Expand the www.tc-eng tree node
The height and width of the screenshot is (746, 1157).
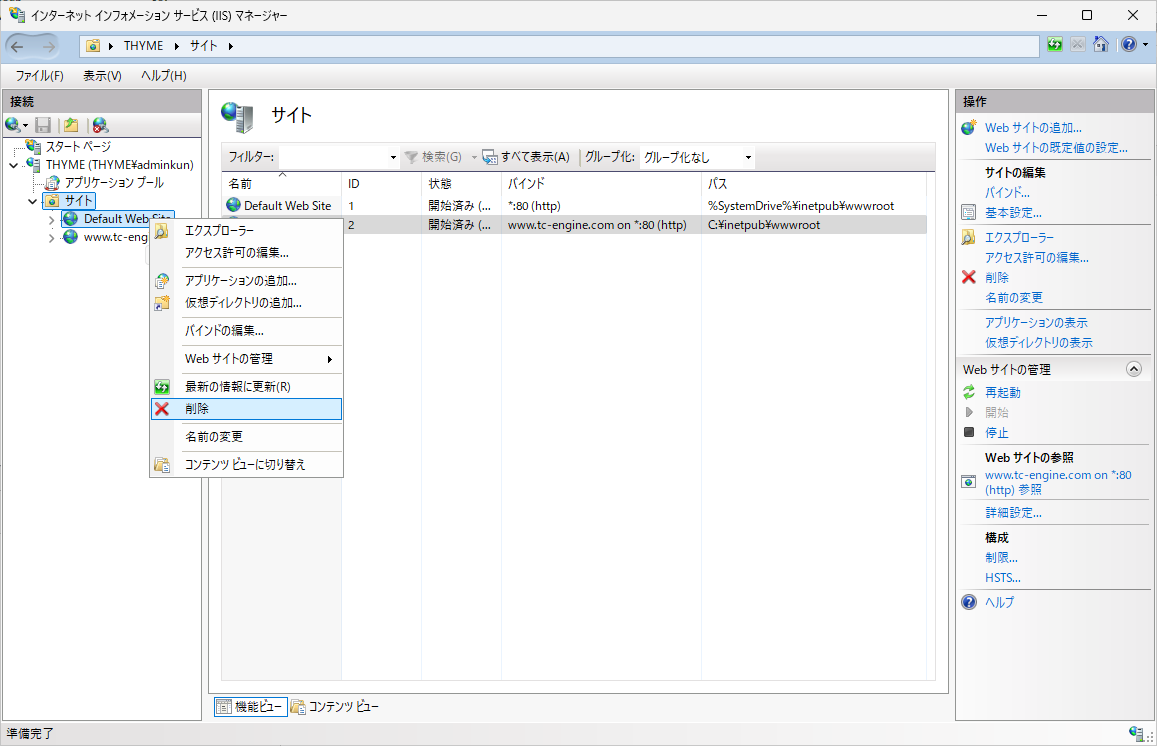(51, 238)
